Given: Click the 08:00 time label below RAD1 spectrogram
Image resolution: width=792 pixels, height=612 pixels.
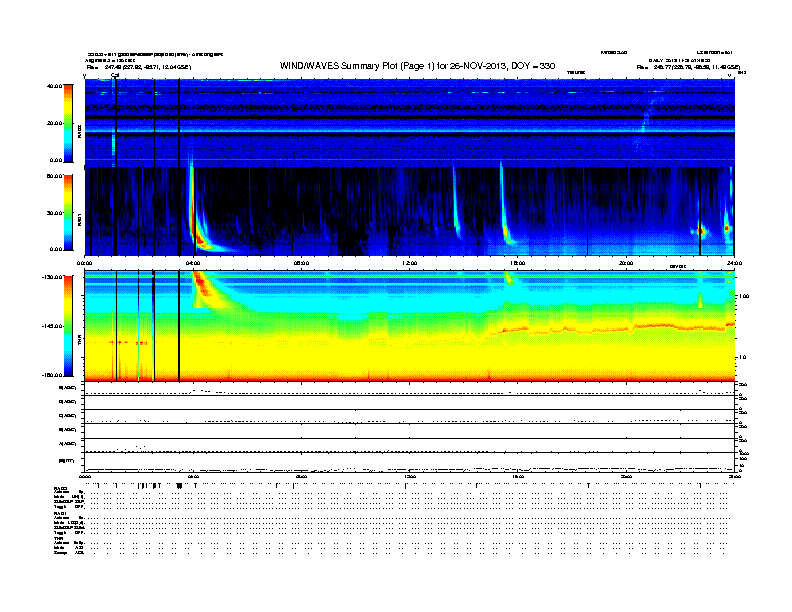Looking at the screenshot, I should (301, 263).
